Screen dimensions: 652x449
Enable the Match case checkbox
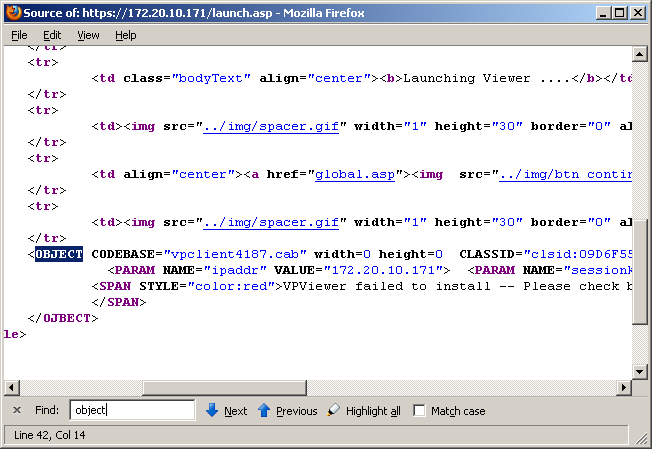coord(420,411)
